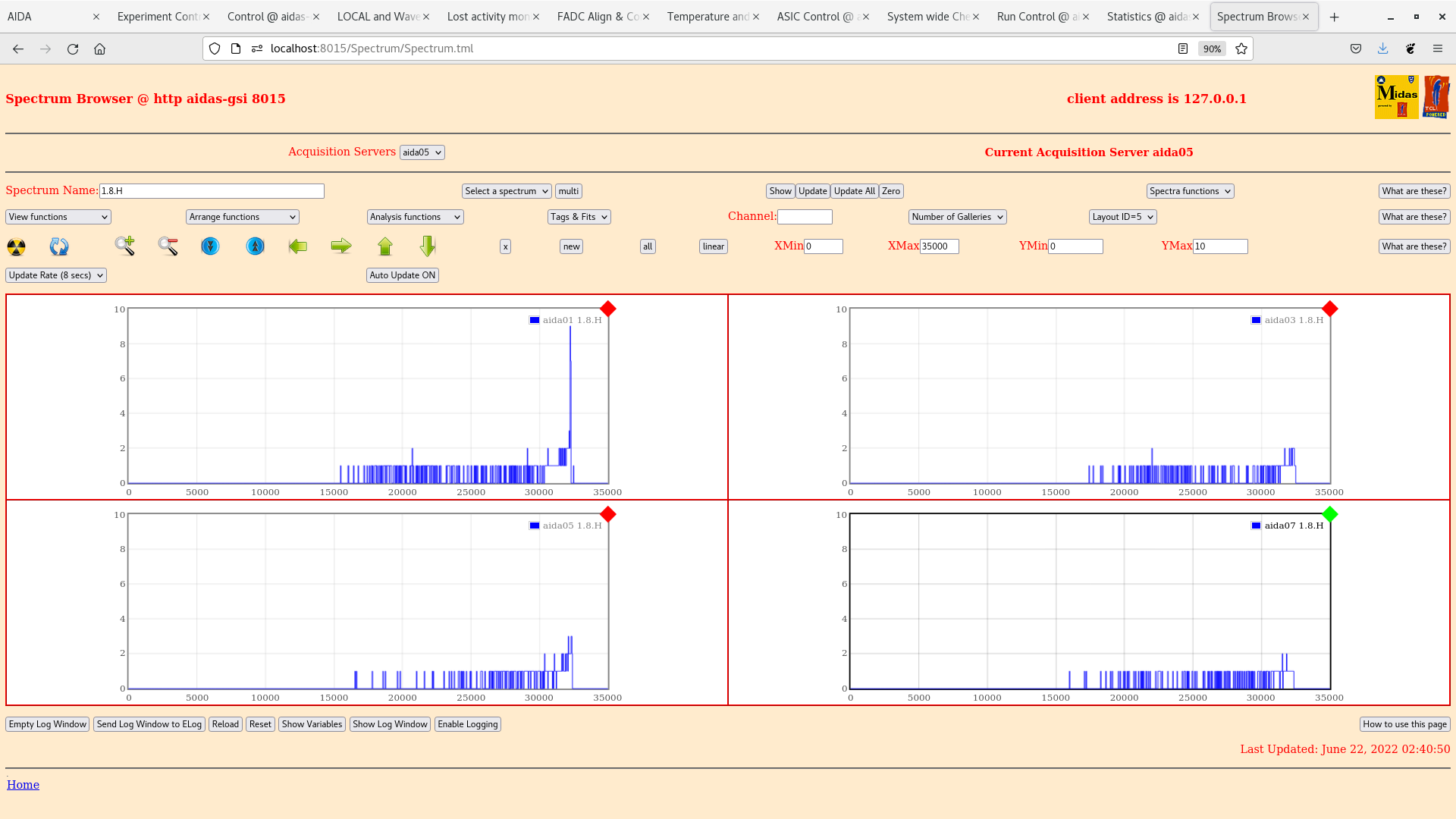Viewport: 1456px width, 819px height.
Task: Click the Send Log Window to ELog button
Action: (x=149, y=724)
